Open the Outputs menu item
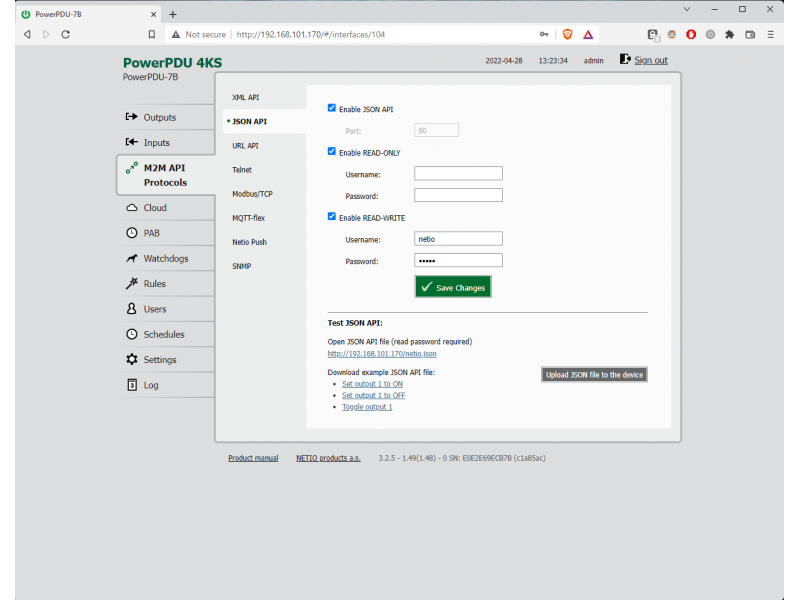 click(160, 117)
